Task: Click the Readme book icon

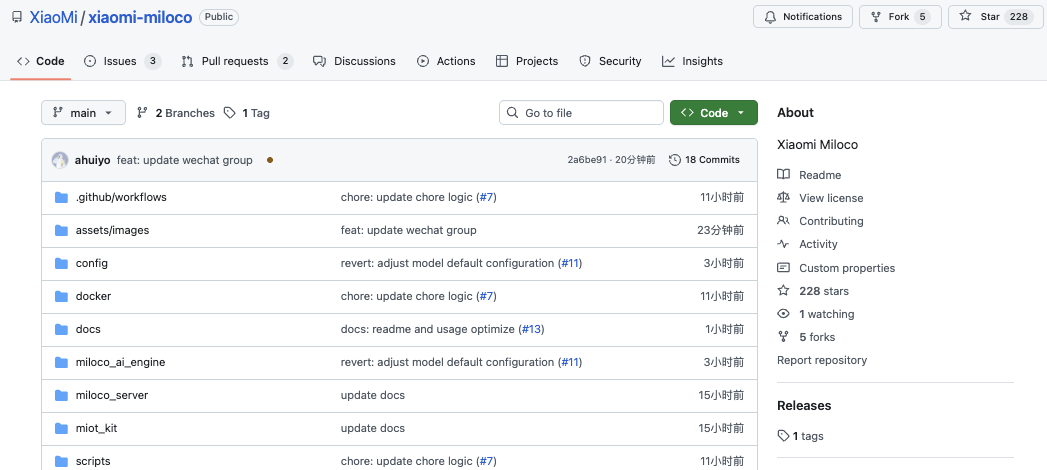Action: click(783, 175)
